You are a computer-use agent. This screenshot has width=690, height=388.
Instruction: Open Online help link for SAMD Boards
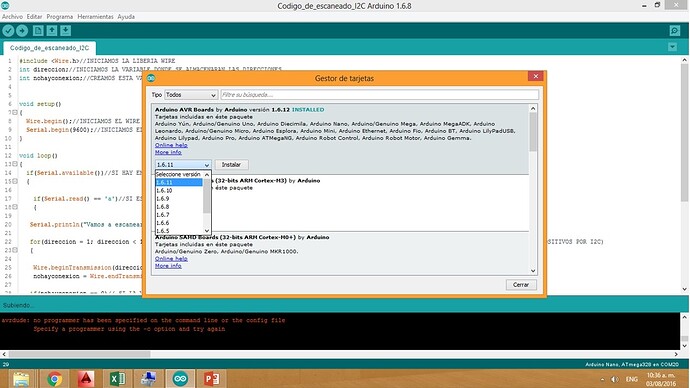click(x=171, y=259)
